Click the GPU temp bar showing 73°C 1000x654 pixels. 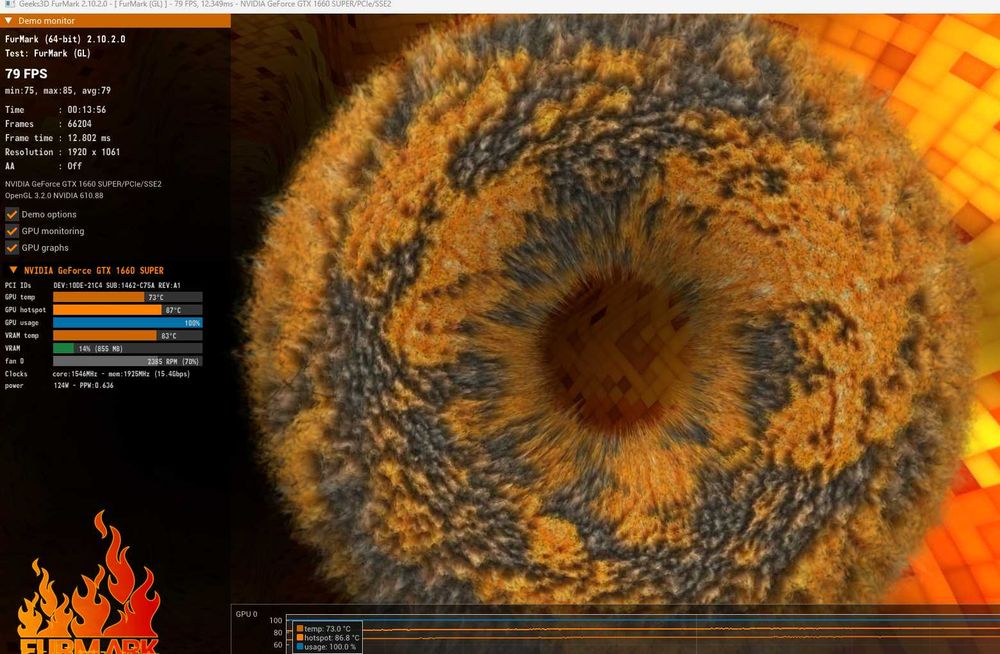tap(128, 297)
